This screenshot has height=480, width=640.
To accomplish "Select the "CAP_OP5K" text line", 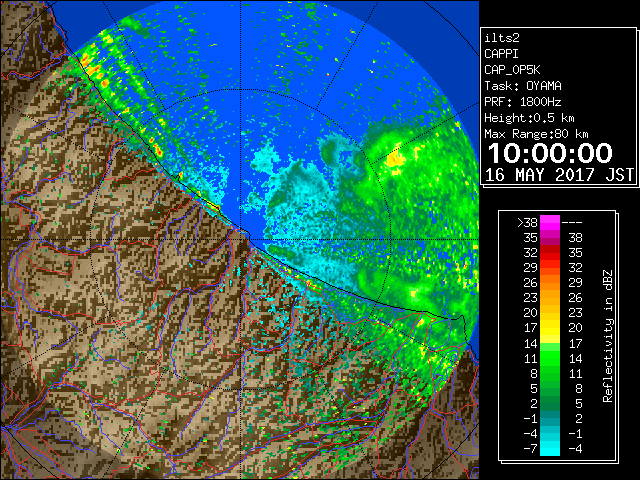I will point(512,70).
